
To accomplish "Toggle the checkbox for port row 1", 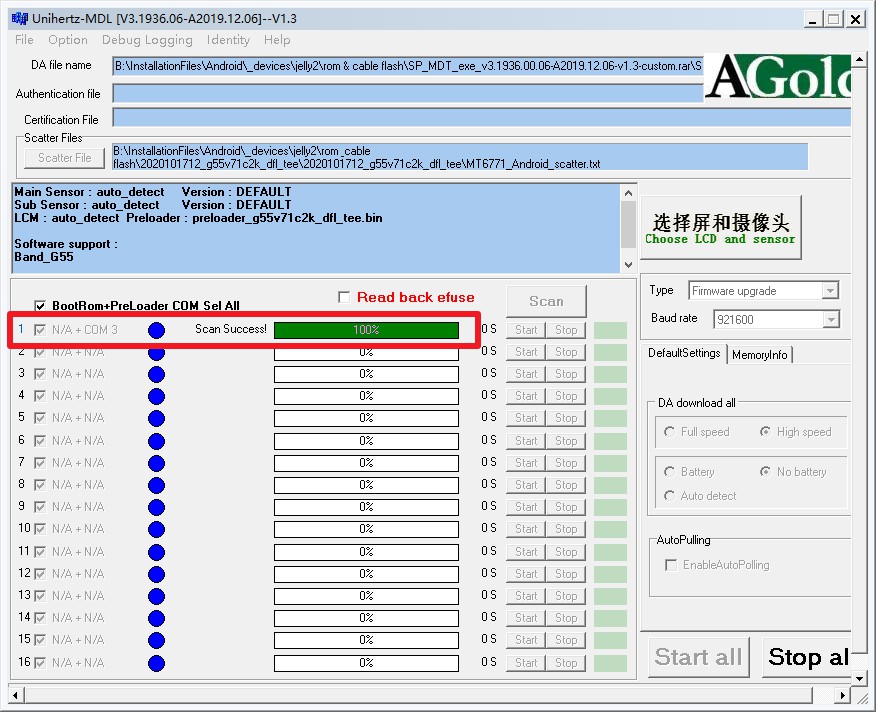I will tap(40, 330).
